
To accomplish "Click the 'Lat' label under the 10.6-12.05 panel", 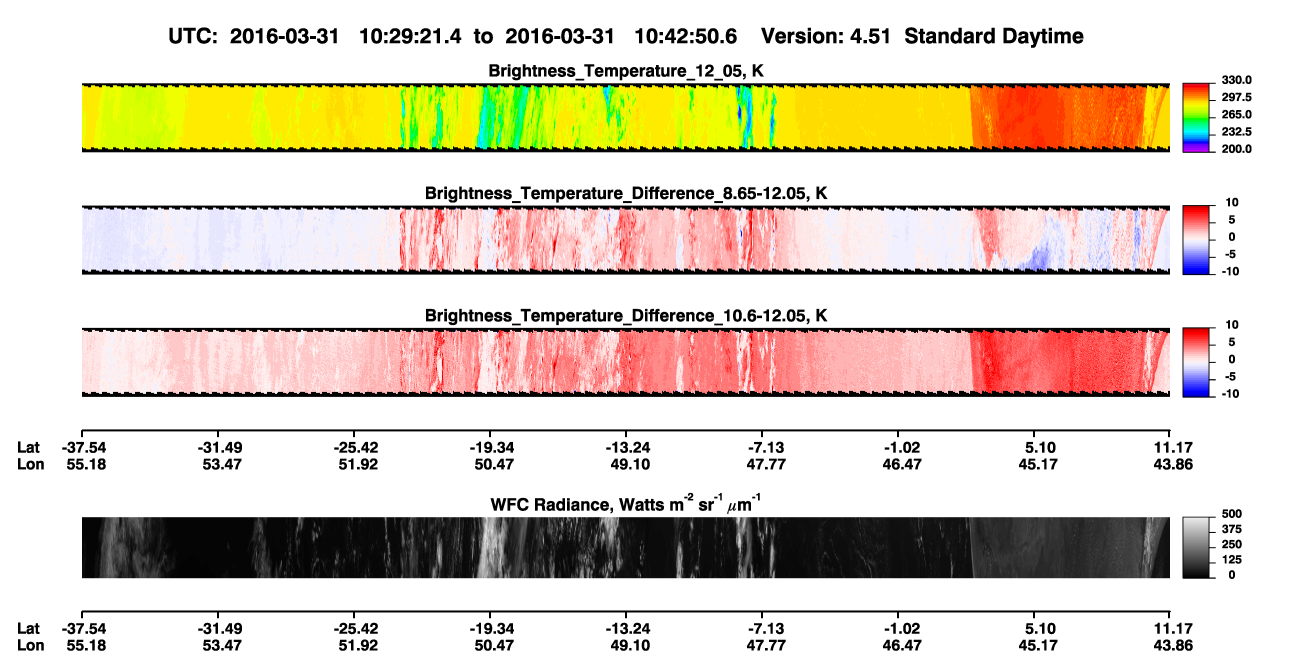I will click(28, 448).
